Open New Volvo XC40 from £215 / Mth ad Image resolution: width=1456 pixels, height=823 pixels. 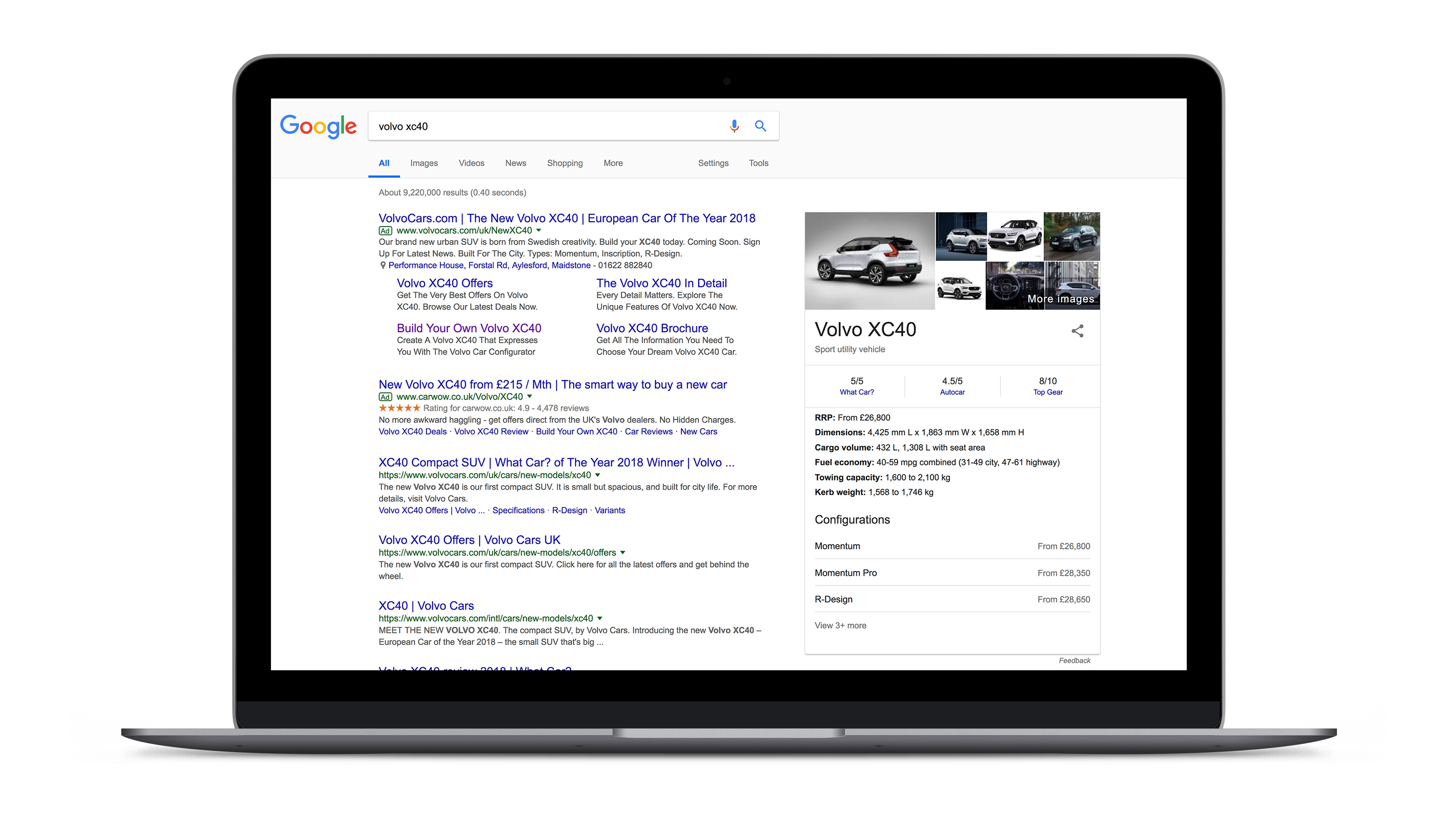click(x=553, y=385)
